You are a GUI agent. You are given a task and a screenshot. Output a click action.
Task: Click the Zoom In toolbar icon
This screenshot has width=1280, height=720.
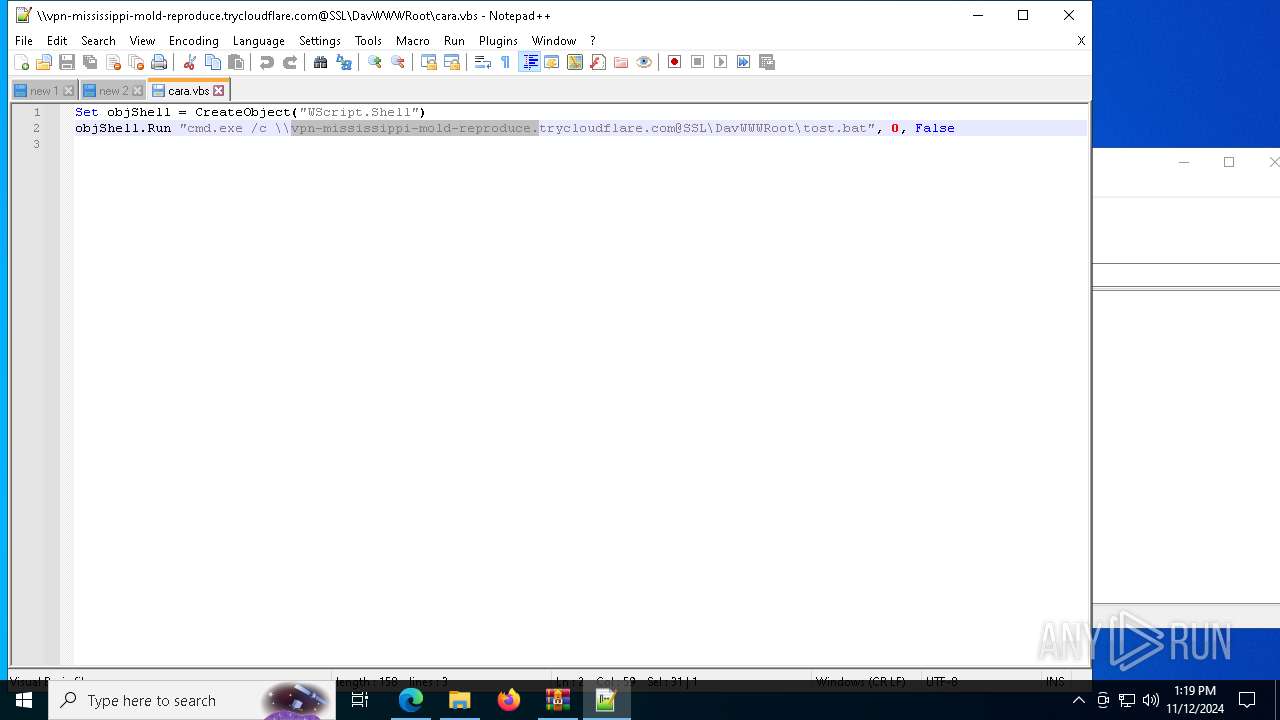click(374, 62)
